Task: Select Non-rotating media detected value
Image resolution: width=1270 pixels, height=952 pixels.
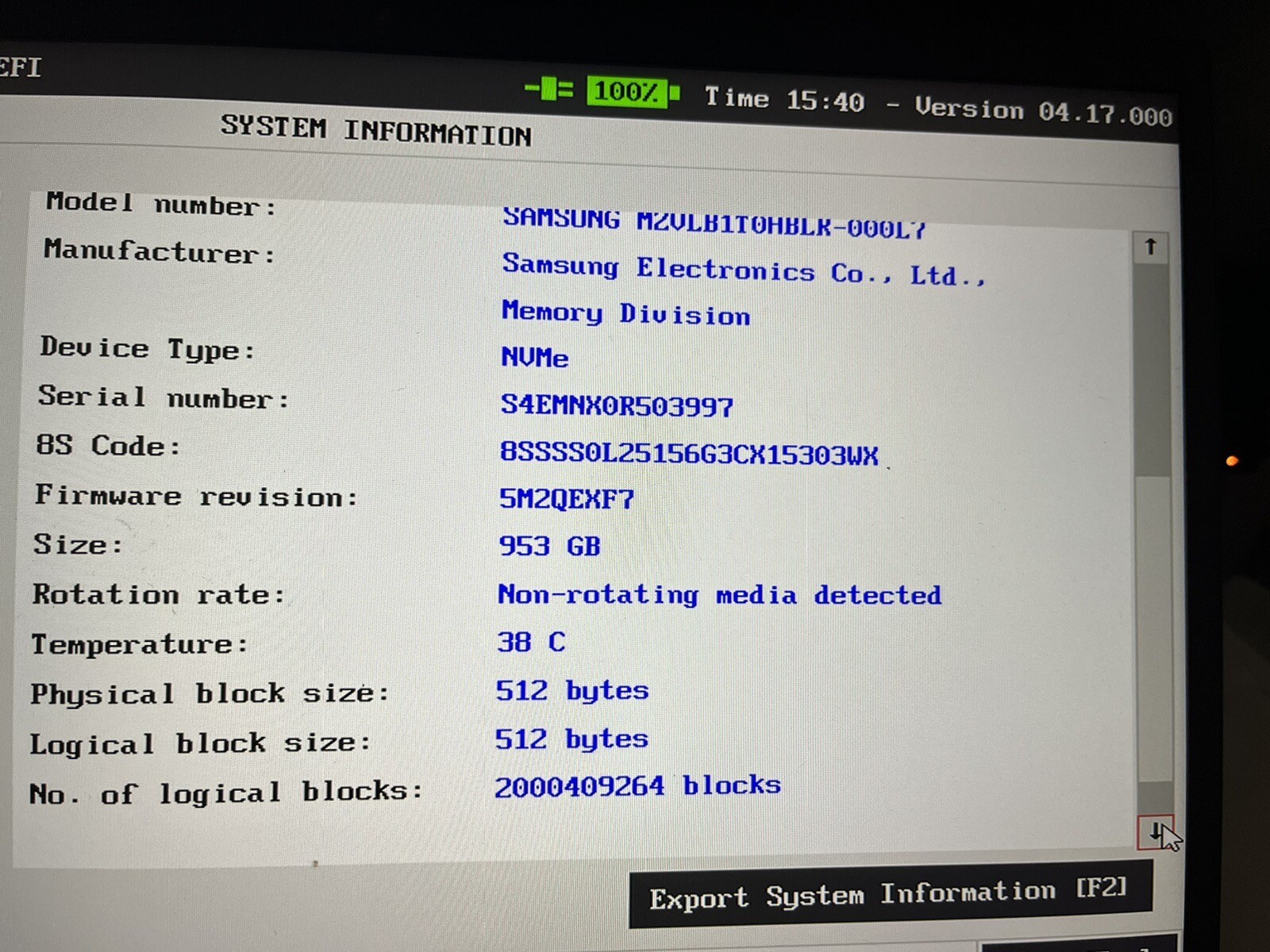Action: 719,595
